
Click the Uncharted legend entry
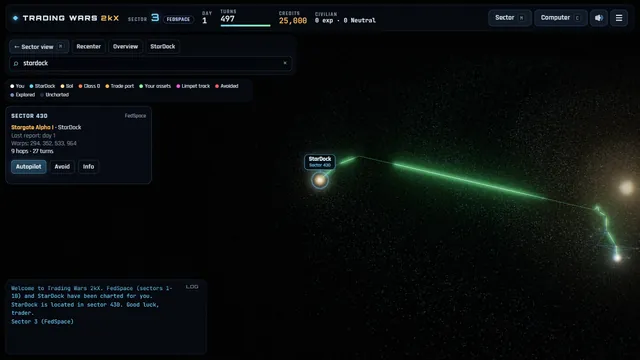coord(54,95)
